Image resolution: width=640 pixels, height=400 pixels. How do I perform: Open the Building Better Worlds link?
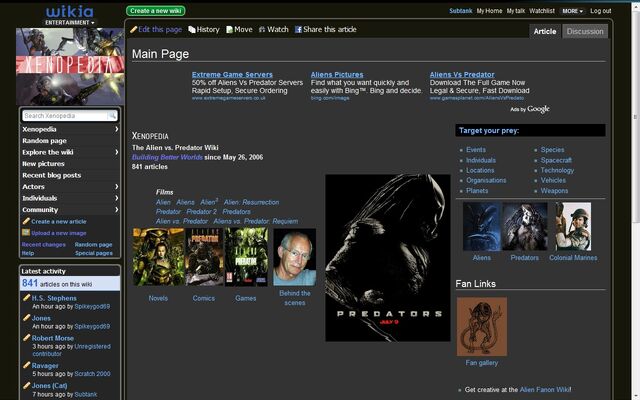(x=167, y=157)
